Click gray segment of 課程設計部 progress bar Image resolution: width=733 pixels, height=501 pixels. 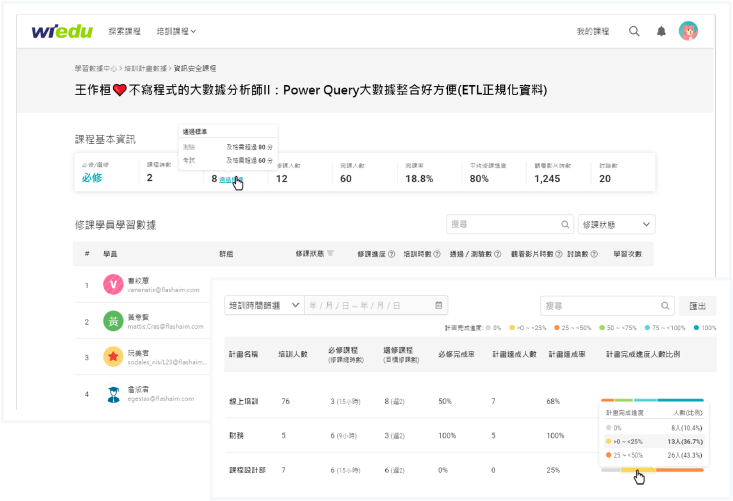click(611, 470)
